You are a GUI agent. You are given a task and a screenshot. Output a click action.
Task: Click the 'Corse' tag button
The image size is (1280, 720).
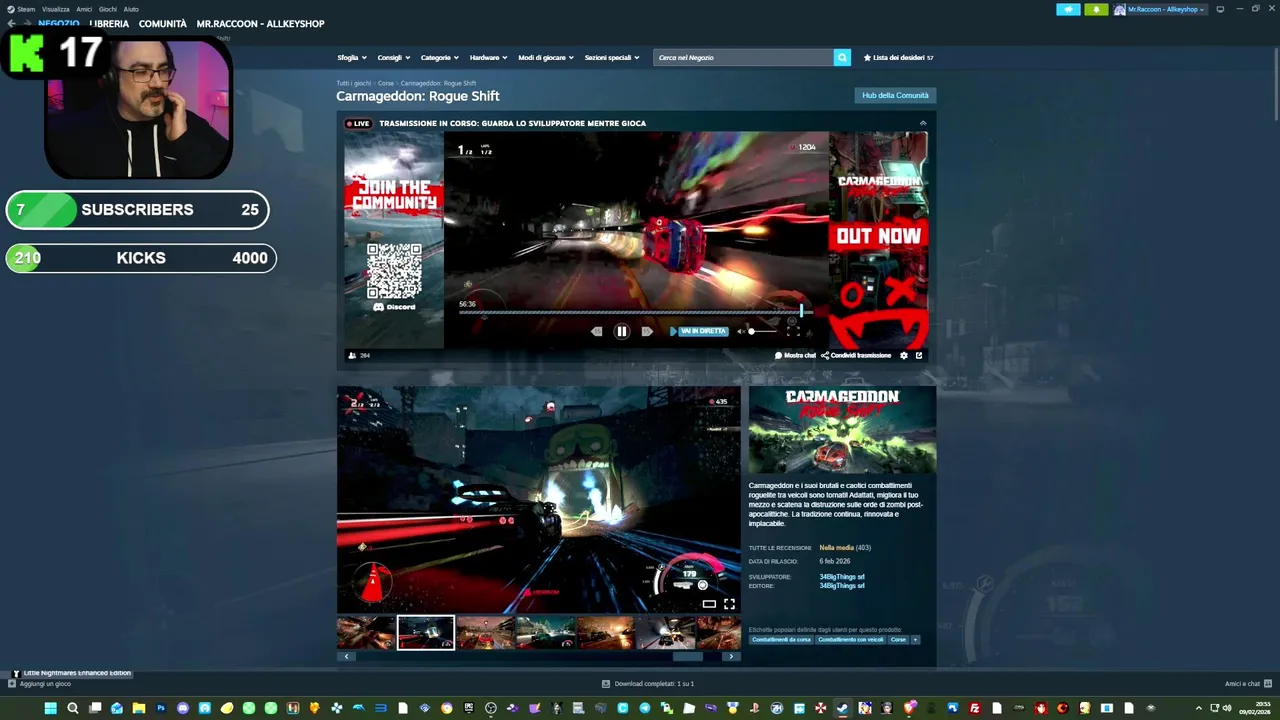pos(898,640)
